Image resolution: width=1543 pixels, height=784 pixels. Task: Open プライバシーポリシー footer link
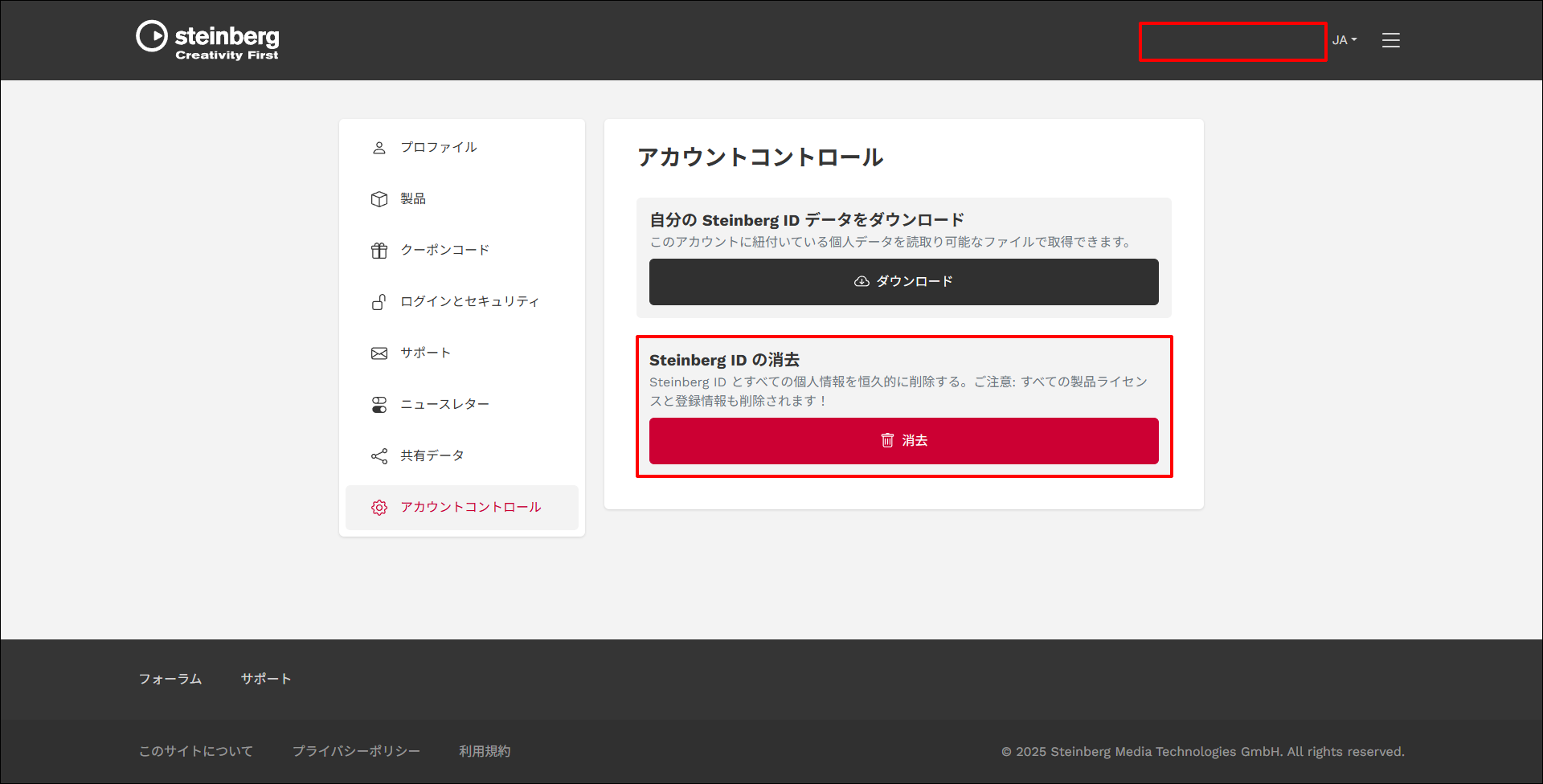click(x=356, y=751)
